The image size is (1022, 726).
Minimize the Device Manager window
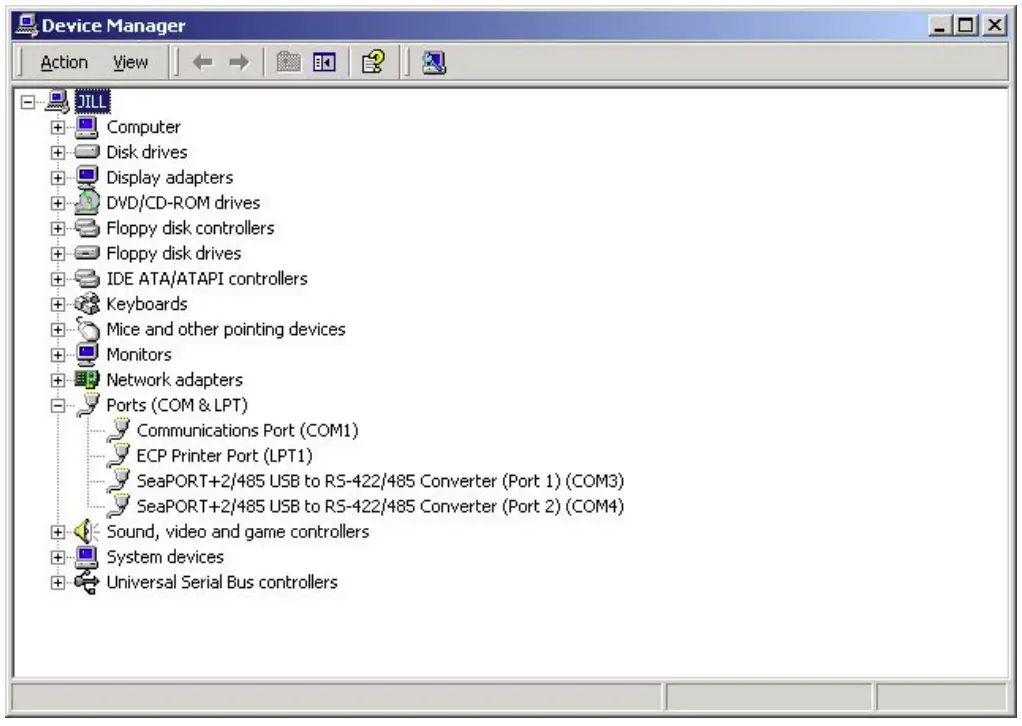(x=940, y=25)
